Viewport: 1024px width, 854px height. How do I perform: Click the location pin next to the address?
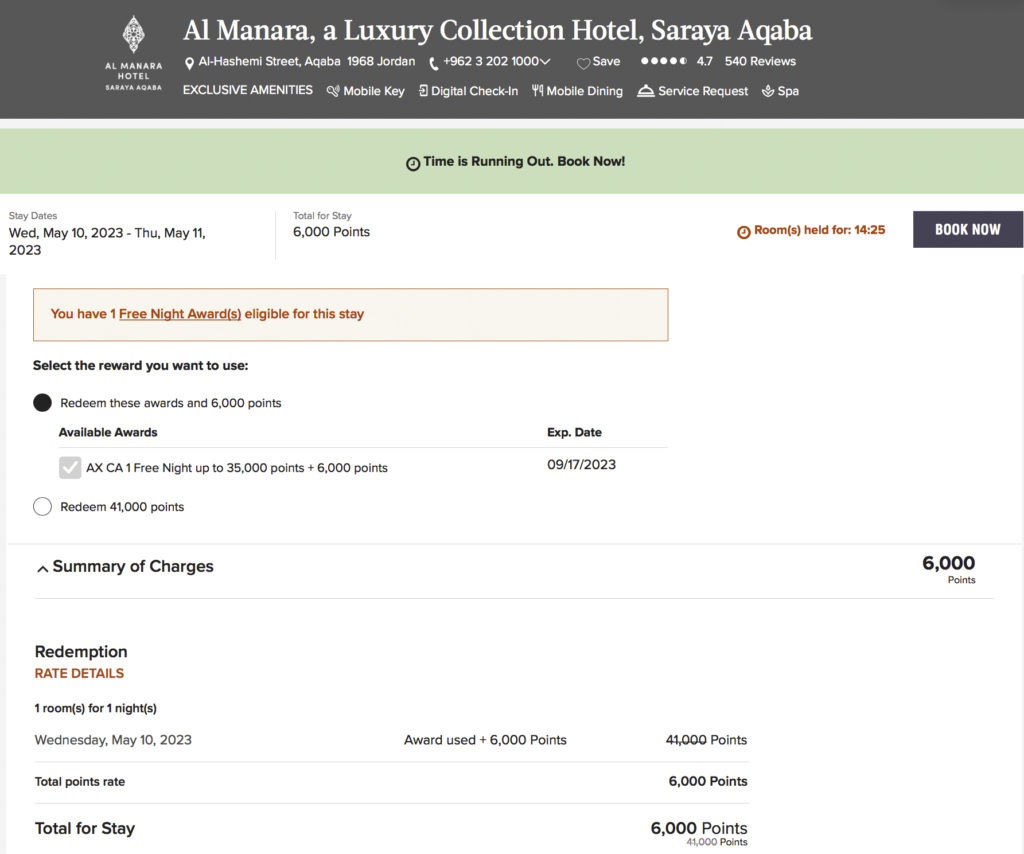pos(189,61)
